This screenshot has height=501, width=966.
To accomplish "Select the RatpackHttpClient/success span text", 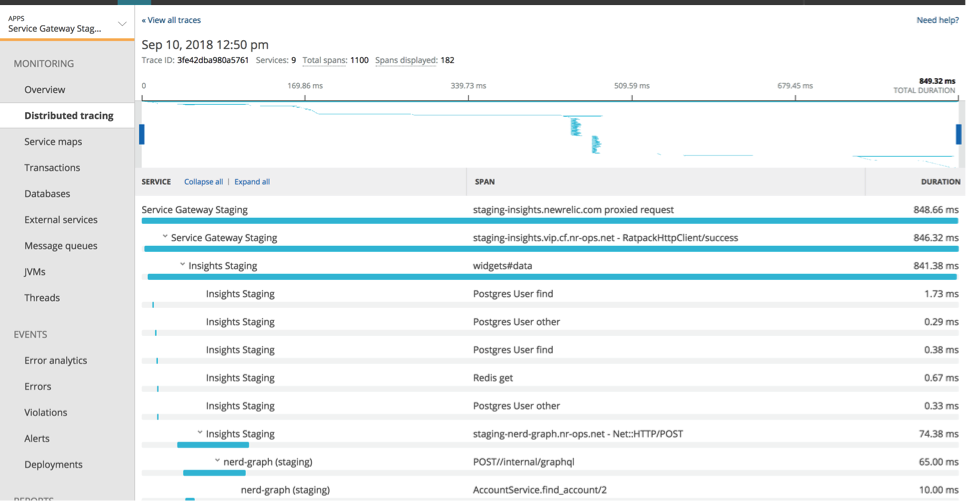I will (x=605, y=237).
